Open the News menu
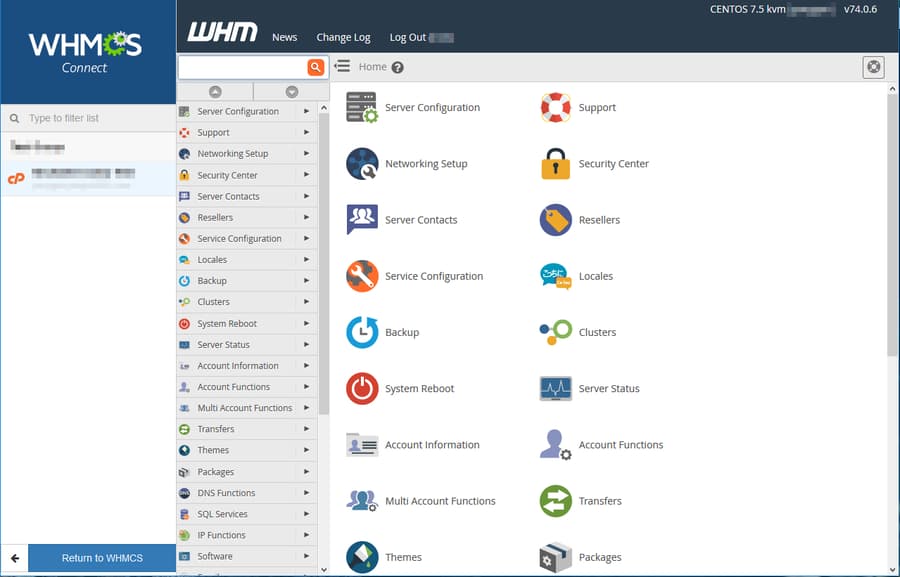The height and width of the screenshot is (577, 900). click(x=284, y=37)
